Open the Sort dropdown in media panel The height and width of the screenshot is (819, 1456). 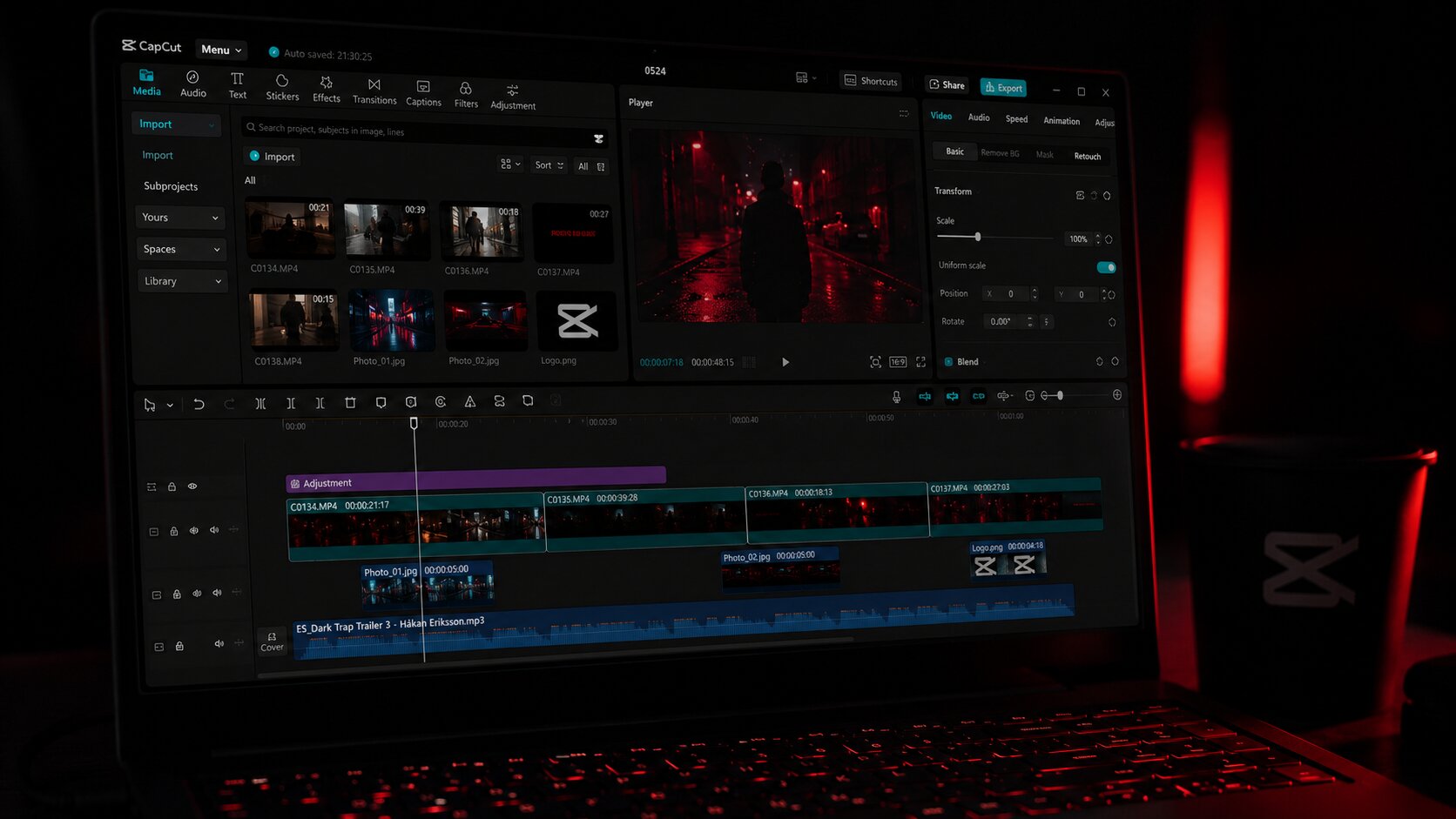point(549,165)
